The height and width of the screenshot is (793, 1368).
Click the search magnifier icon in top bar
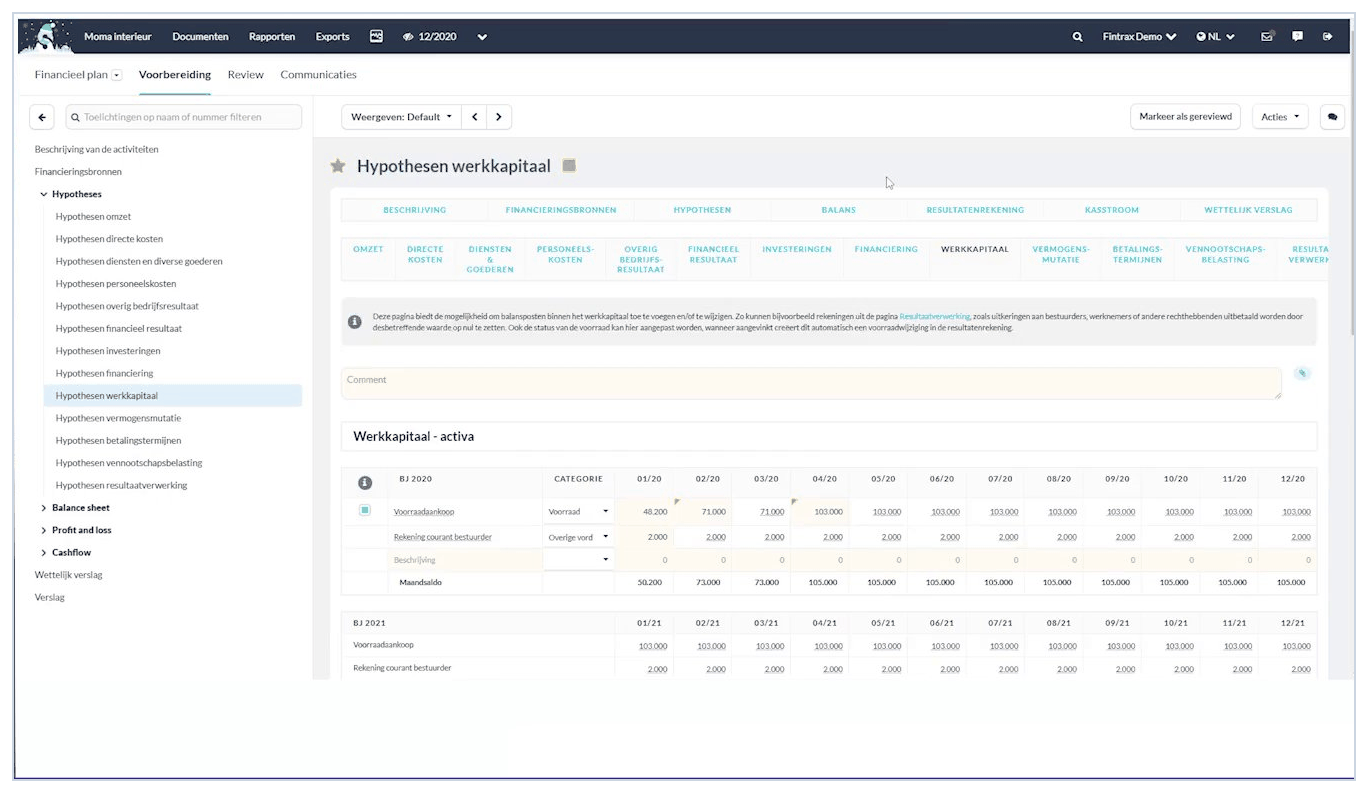[1077, 37]
